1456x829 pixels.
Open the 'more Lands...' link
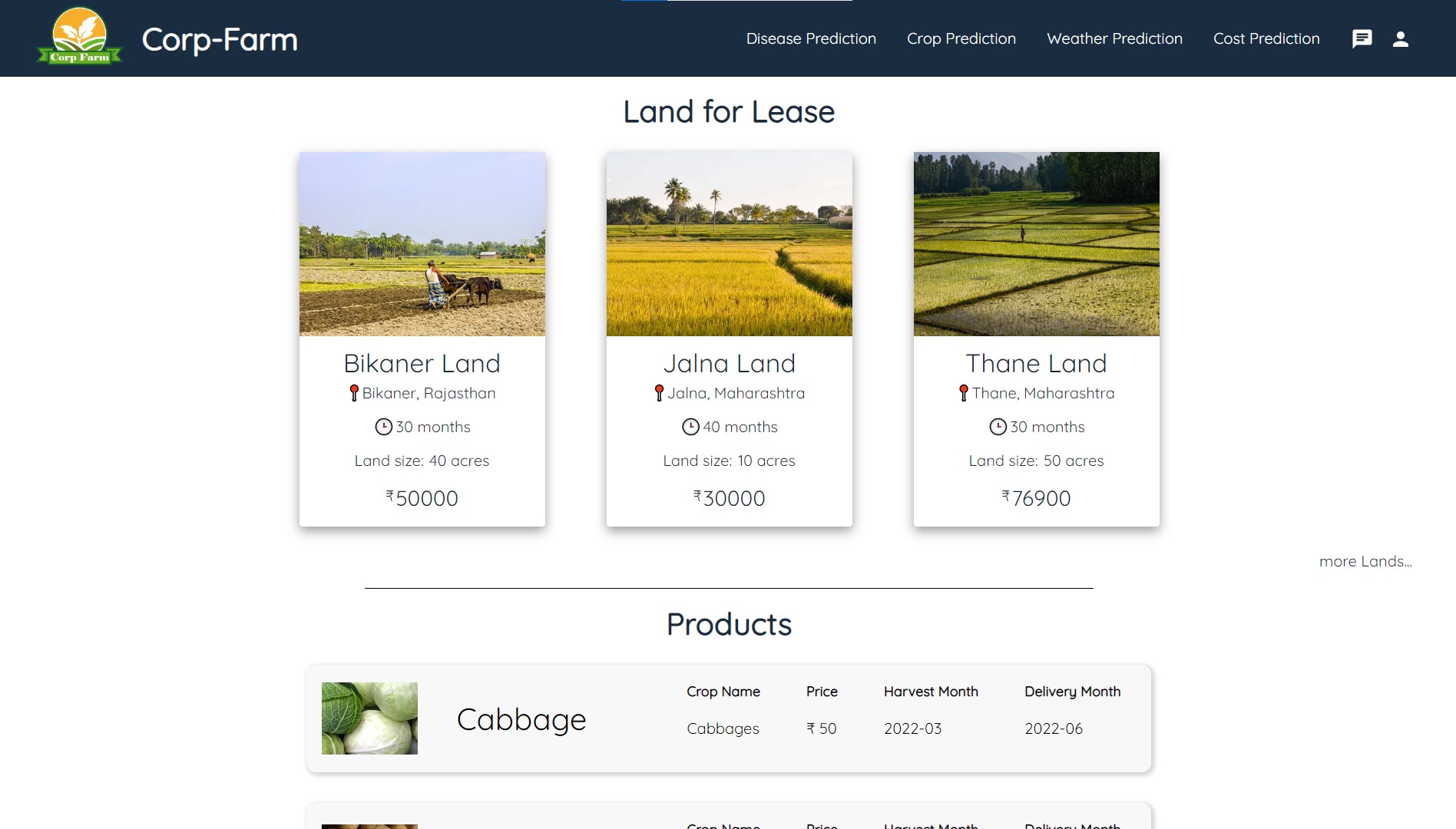(1365, 561)
